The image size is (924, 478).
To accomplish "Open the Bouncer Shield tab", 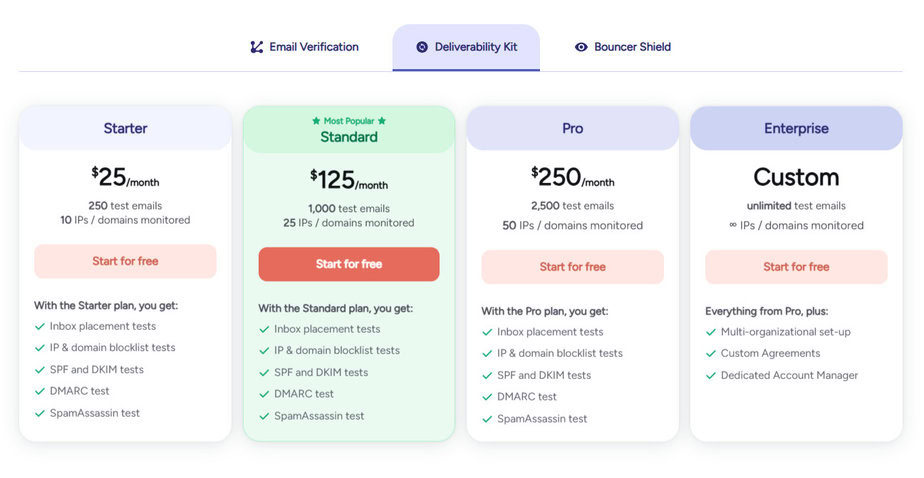I will 623,47.
